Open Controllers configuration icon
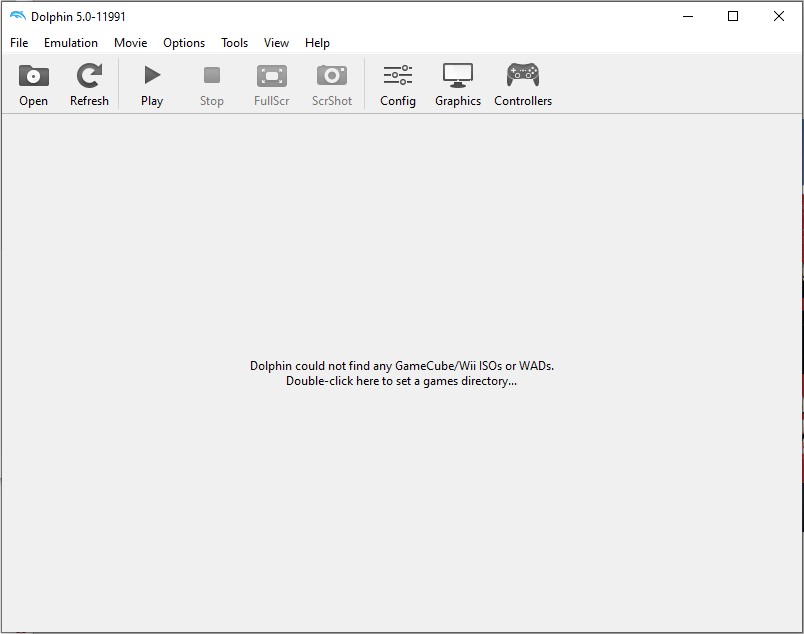The width and height of the screenshot is (804, 634). 523,75
